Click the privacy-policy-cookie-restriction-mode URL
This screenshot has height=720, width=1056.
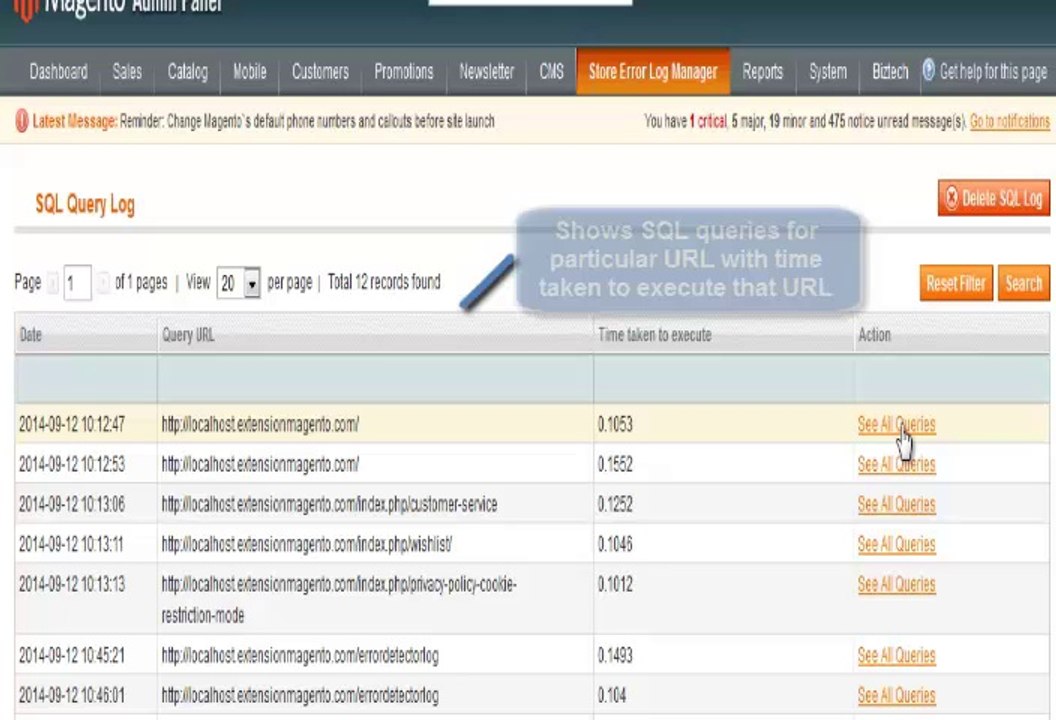point(339,599)
